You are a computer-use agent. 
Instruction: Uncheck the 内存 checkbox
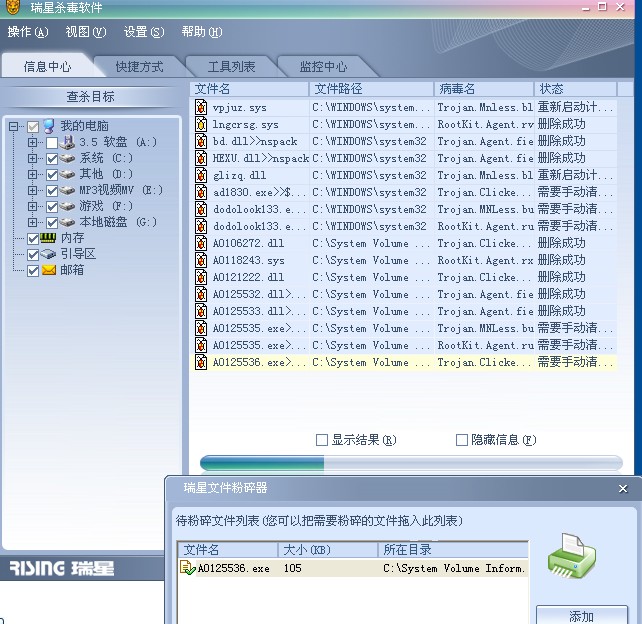pyautogui.click(x=33, y=239)
